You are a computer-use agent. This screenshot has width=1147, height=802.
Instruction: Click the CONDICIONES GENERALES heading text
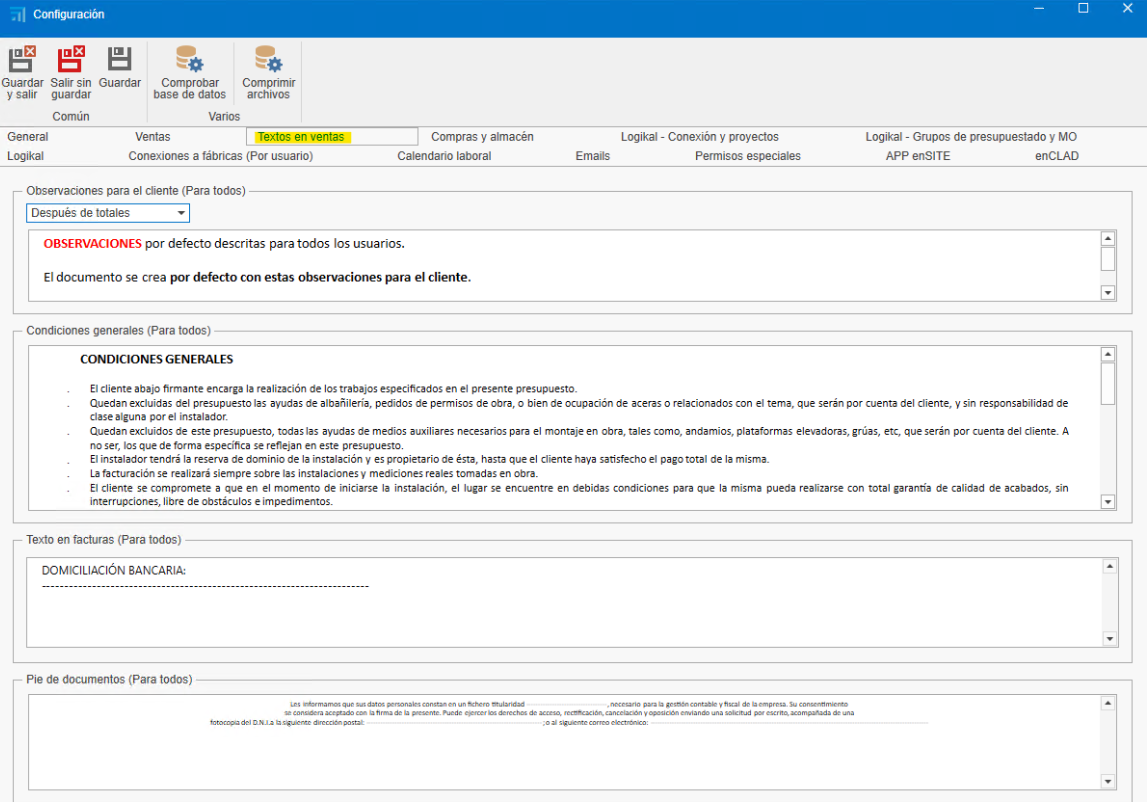157,359
